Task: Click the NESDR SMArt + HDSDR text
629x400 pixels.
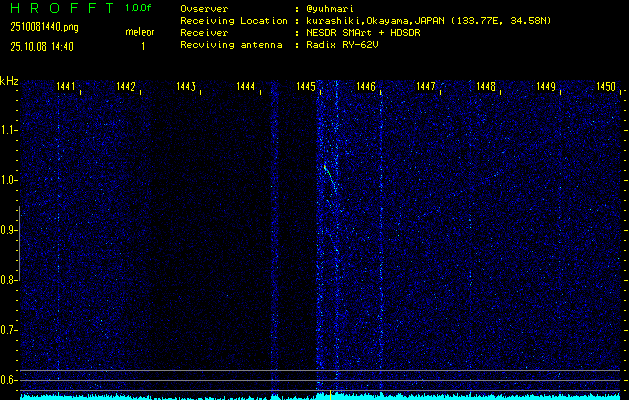Action: click(363, 33)
